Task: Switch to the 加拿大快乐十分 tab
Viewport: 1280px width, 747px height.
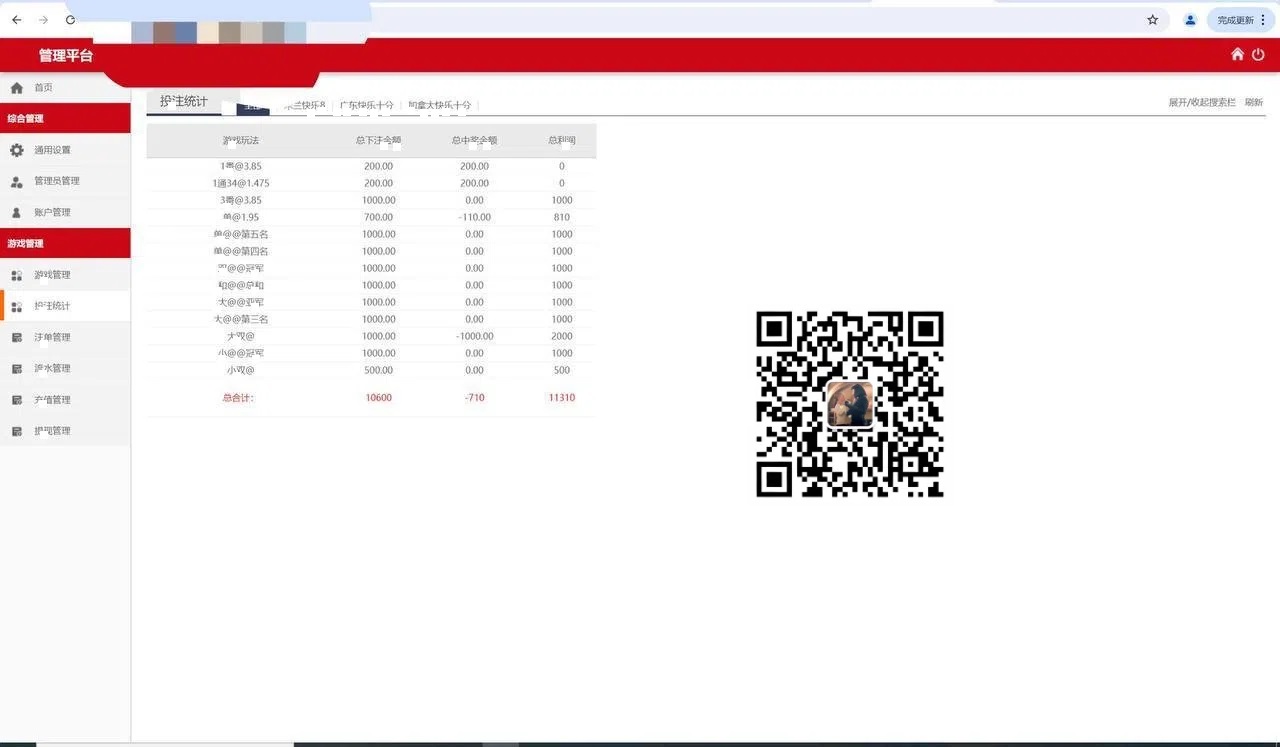Action: click(439, 105)
